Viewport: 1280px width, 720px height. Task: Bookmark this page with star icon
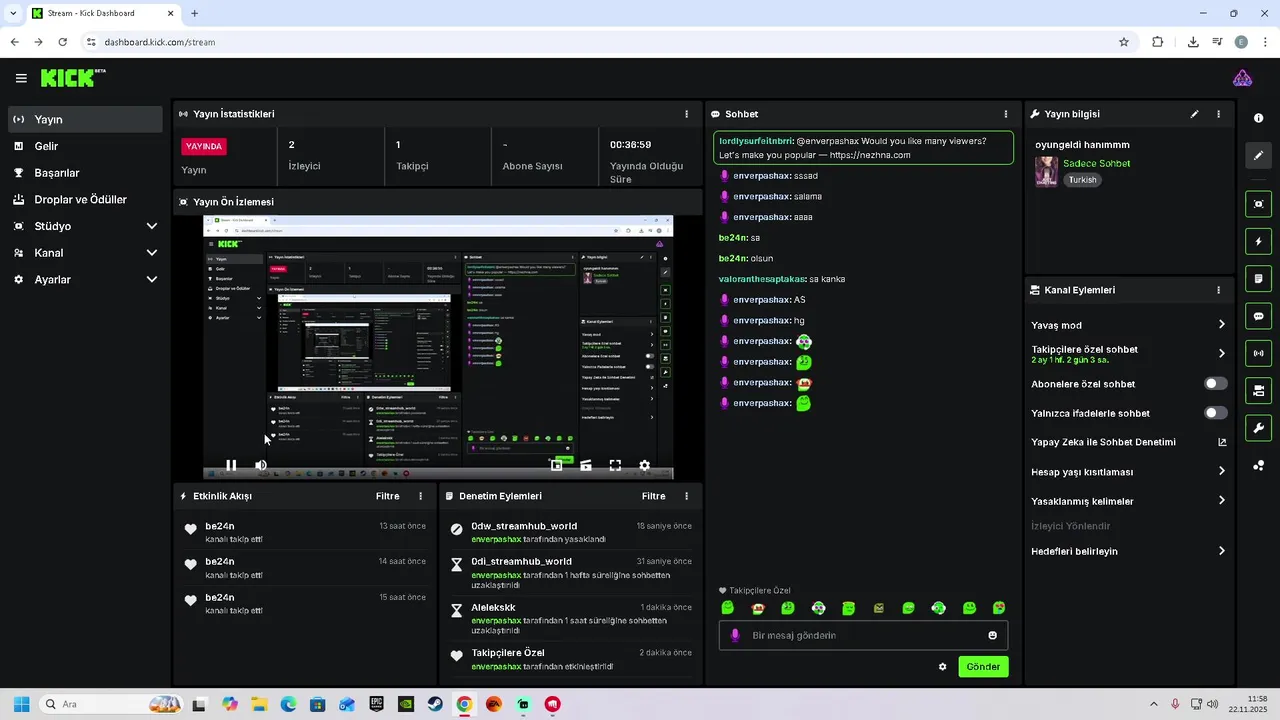coord(1124,42)
